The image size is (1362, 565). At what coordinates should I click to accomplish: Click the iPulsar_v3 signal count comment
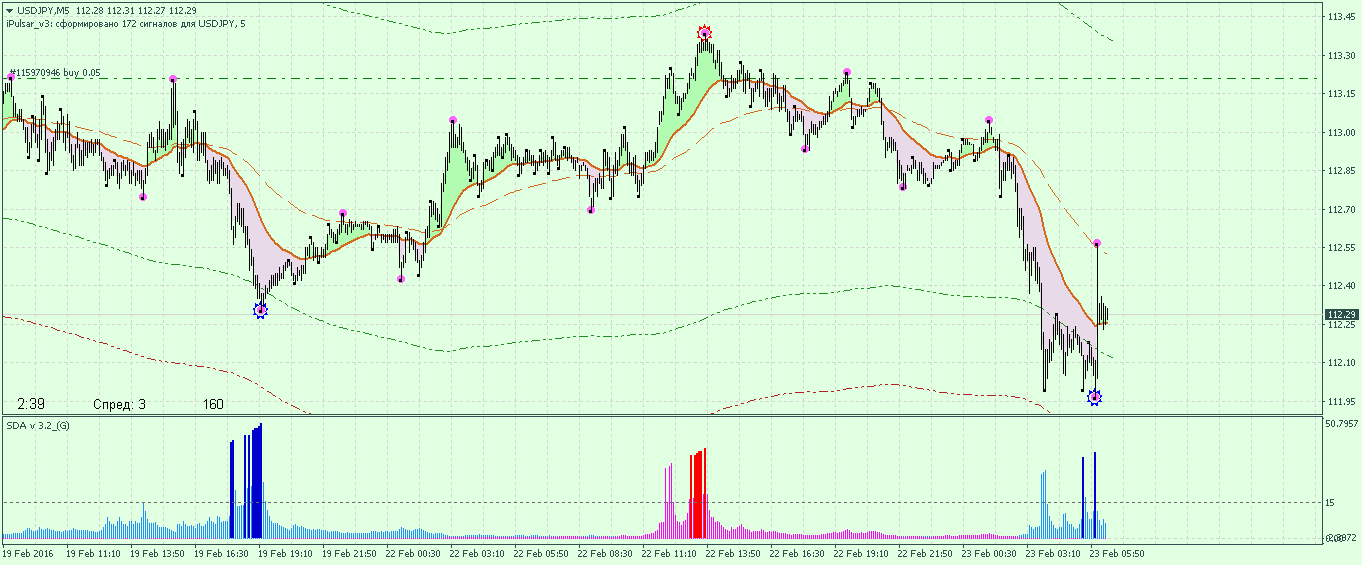click(x=125, y=24)
